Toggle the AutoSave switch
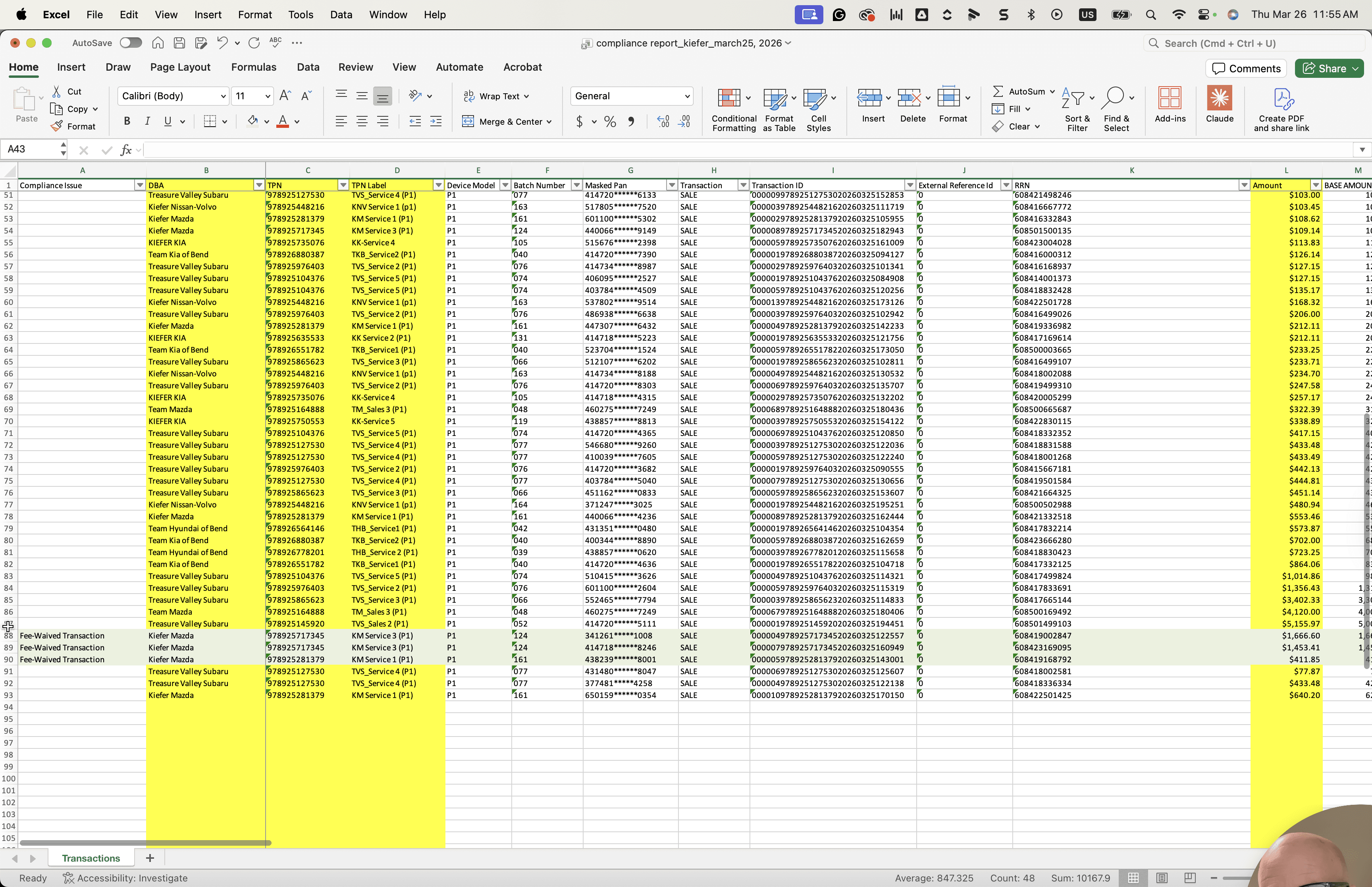The image size is (1372, 887). coord(131,42)
